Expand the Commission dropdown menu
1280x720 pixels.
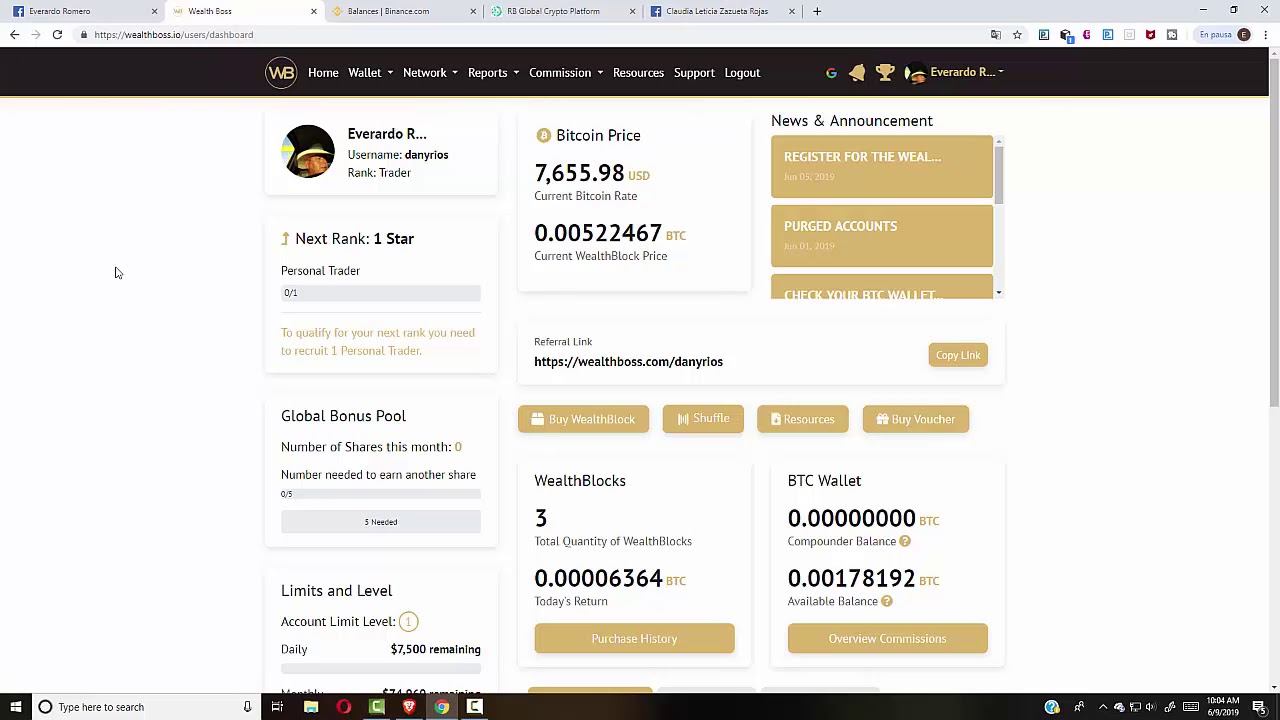coord(566,73)
